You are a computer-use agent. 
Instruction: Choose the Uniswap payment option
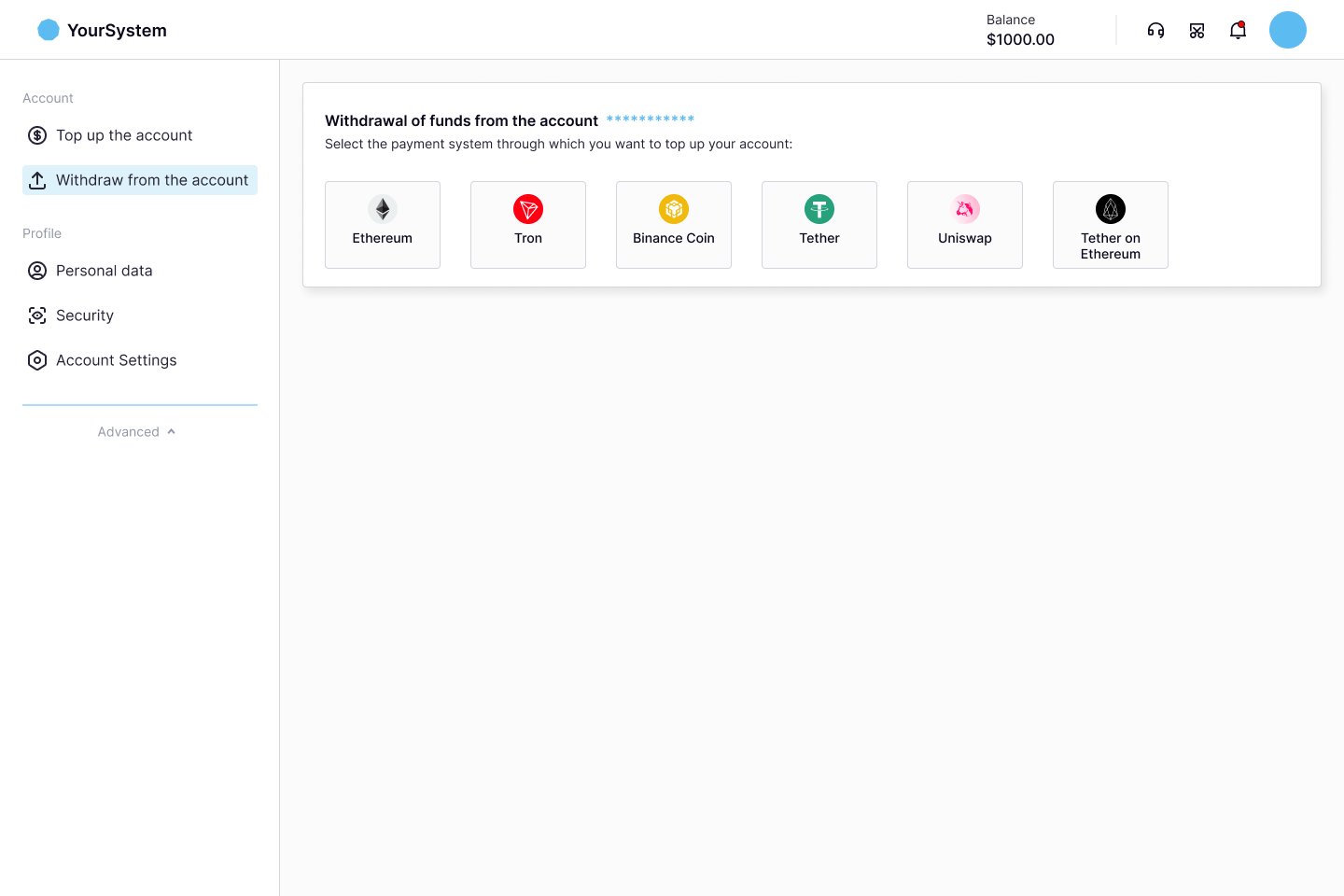tap(965, 225)
